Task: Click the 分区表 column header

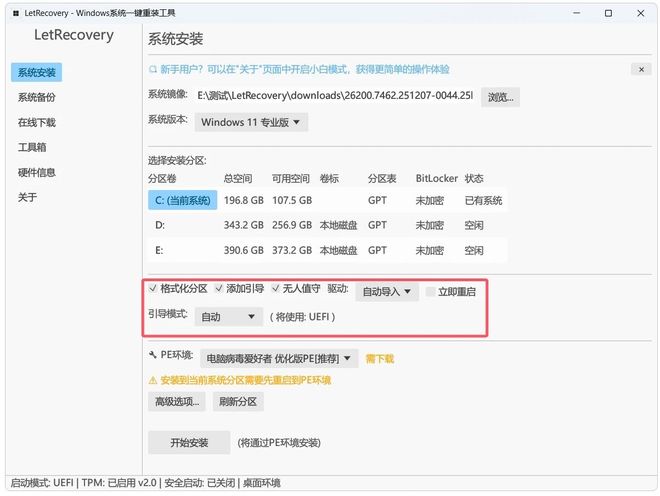Action: click(x=382, y=179)
